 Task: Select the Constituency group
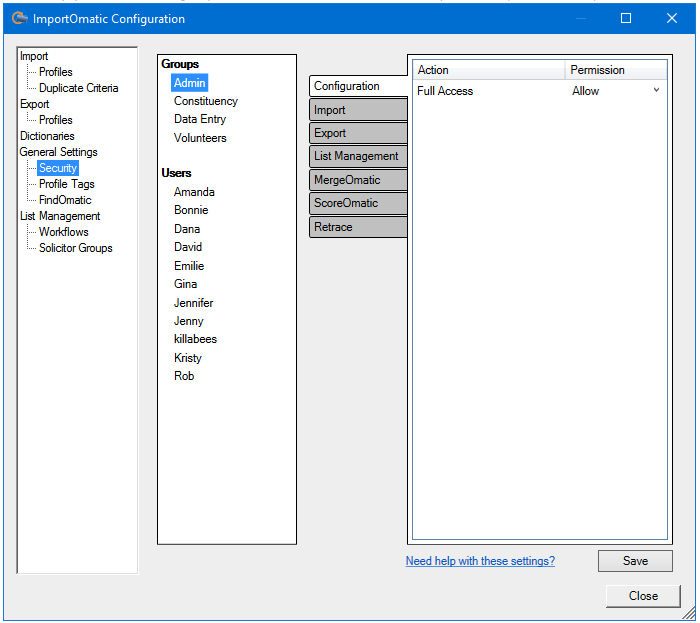coord(206,101)
